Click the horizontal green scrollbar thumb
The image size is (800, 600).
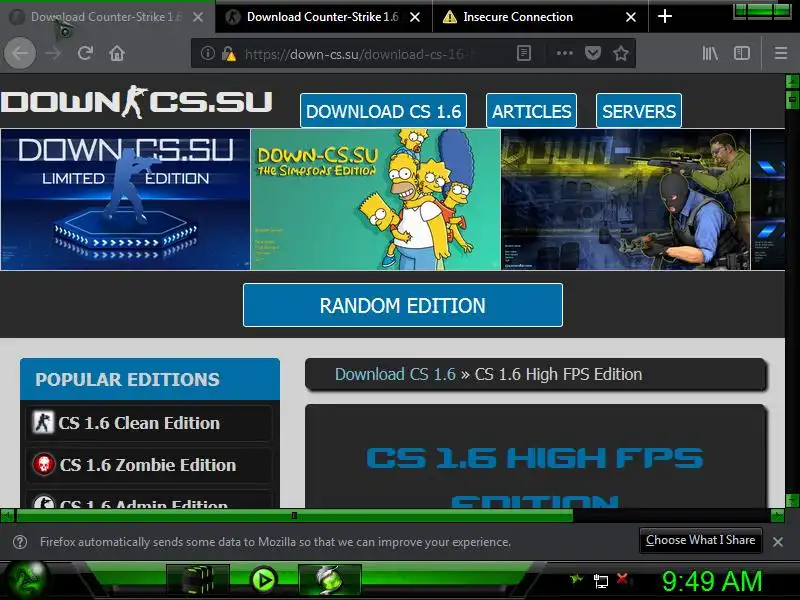click(294, 516)
